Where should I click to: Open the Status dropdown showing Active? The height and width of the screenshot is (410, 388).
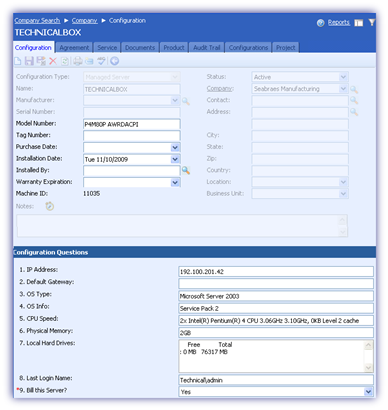pos(343,77)
